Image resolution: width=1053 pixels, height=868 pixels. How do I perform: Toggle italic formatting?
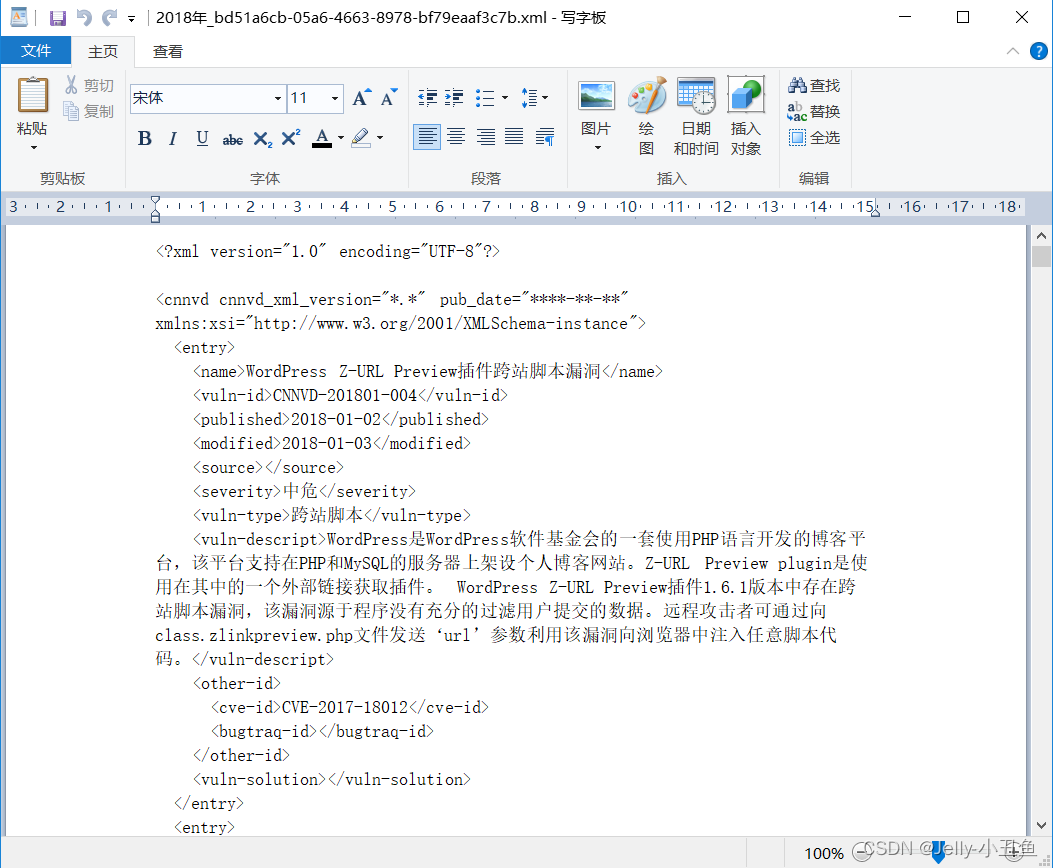point(173,138)
